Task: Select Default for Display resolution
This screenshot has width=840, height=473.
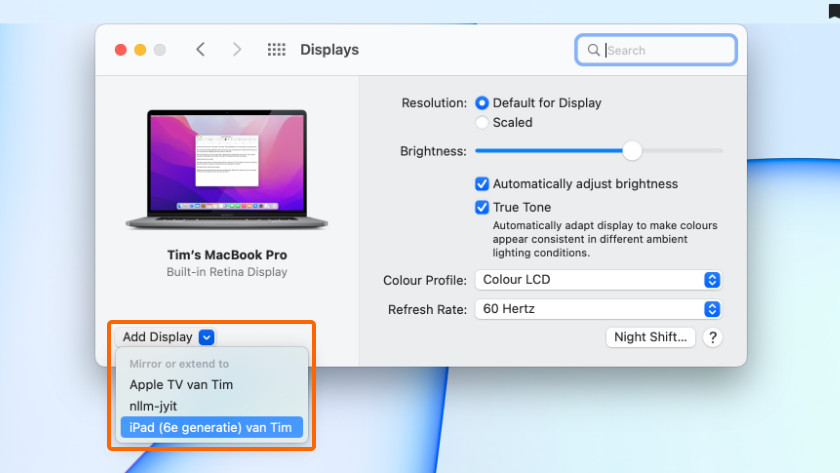Action: pyautogui.click(x=483, y=102)
